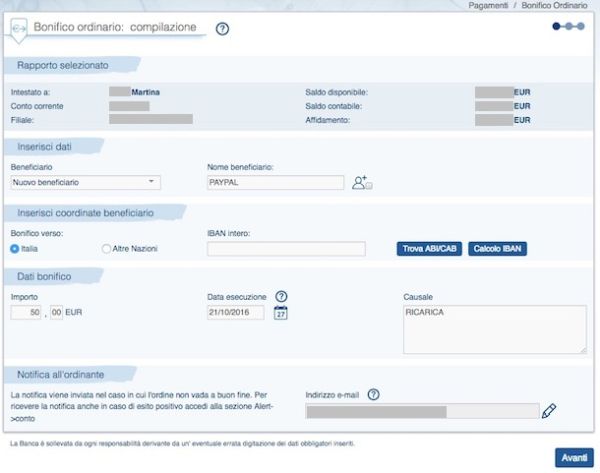600x473 pixels.
Task: Click help icon beside Data esecuzione
Action: click(x=281, y=296)
